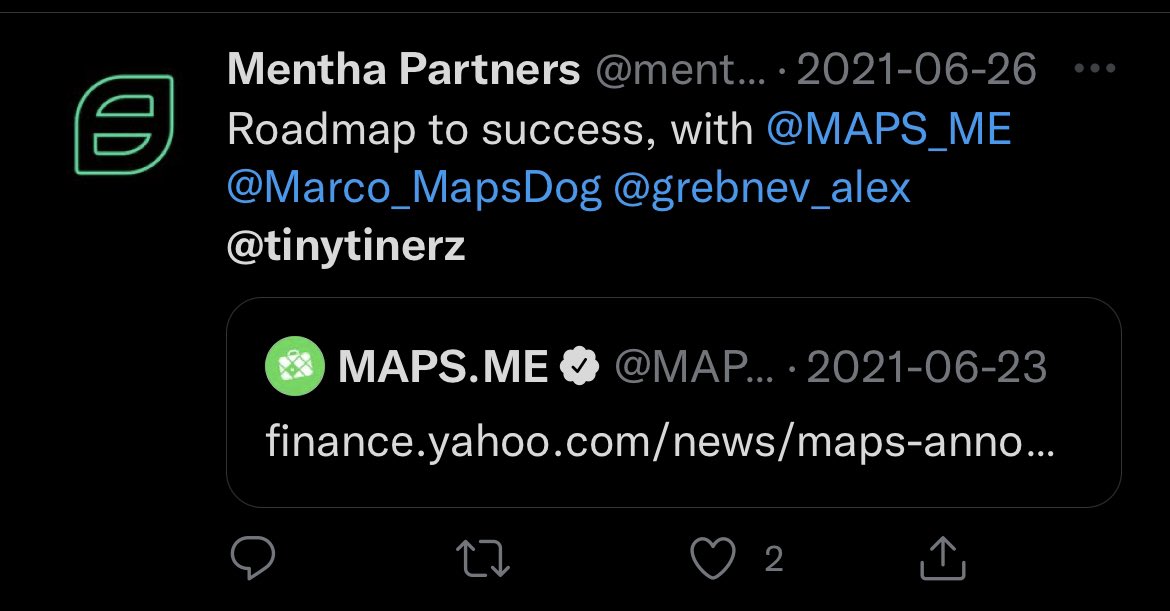Tap the share upload icon
This screenshot has width=1170, height=611.
[942, 560]
